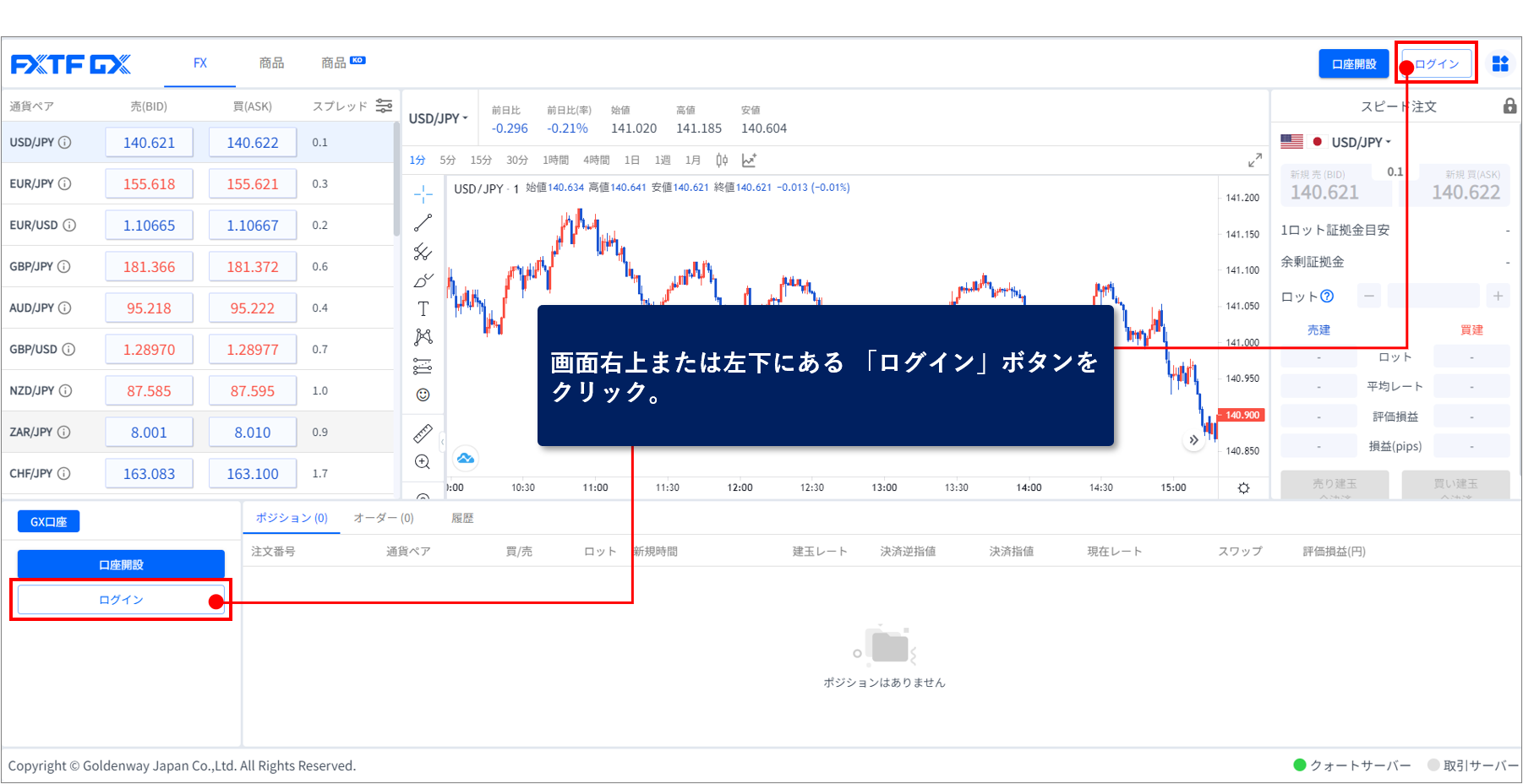Click the lower-left 口座開設 button
This screenshot has width=1523, height=784.
pyautogui.click(x=121, y=564)
